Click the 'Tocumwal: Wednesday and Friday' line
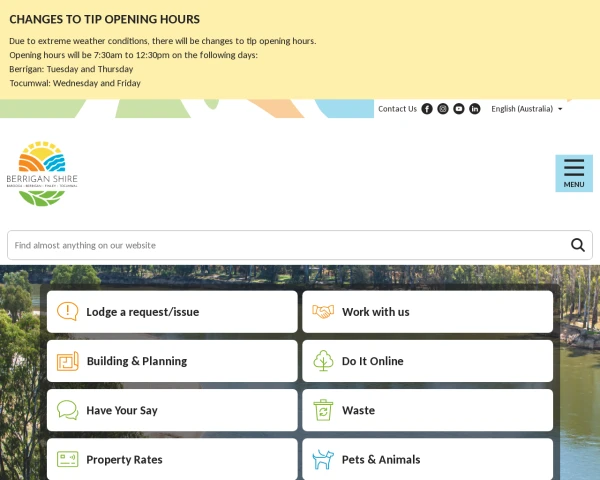This screenshot has width=600, height=480. point(75,83)
